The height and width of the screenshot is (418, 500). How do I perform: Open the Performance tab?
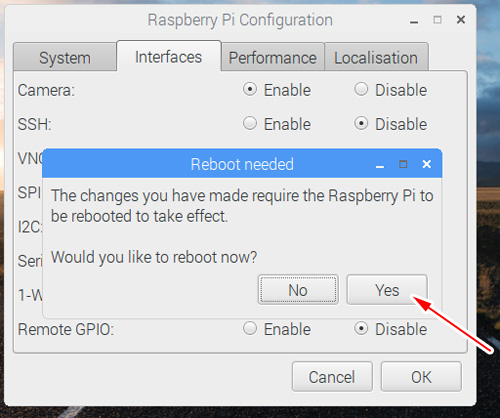(273, 57)
